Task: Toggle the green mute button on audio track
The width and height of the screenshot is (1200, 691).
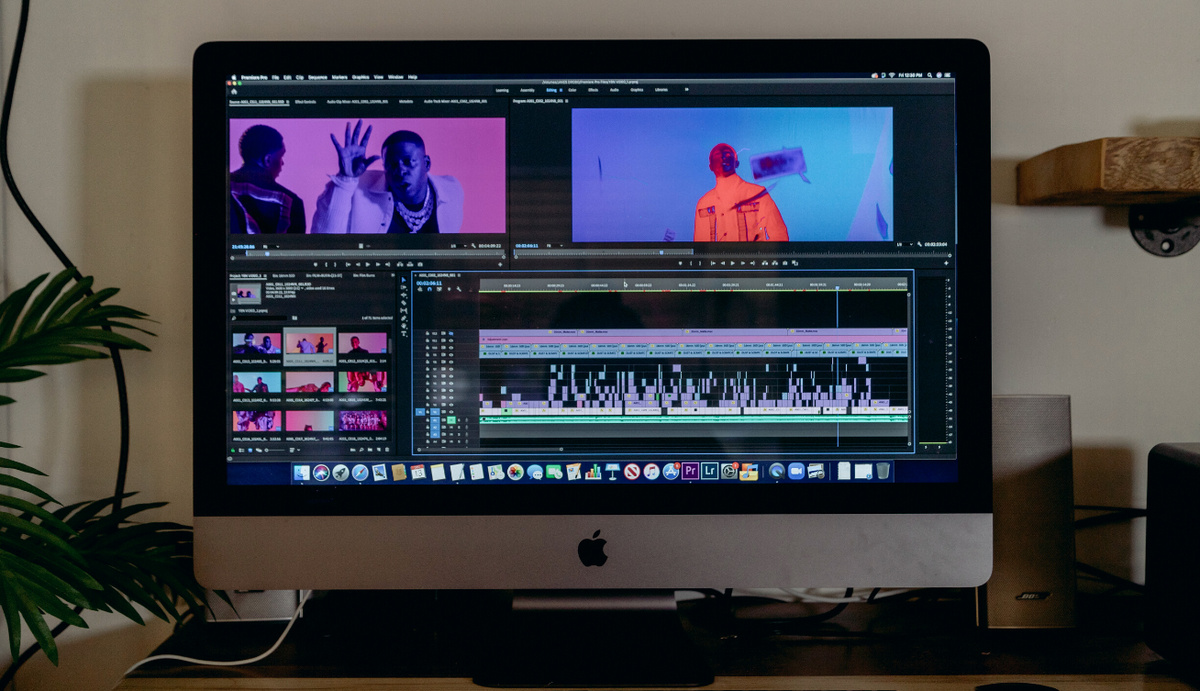Action: tap(451, 420)
